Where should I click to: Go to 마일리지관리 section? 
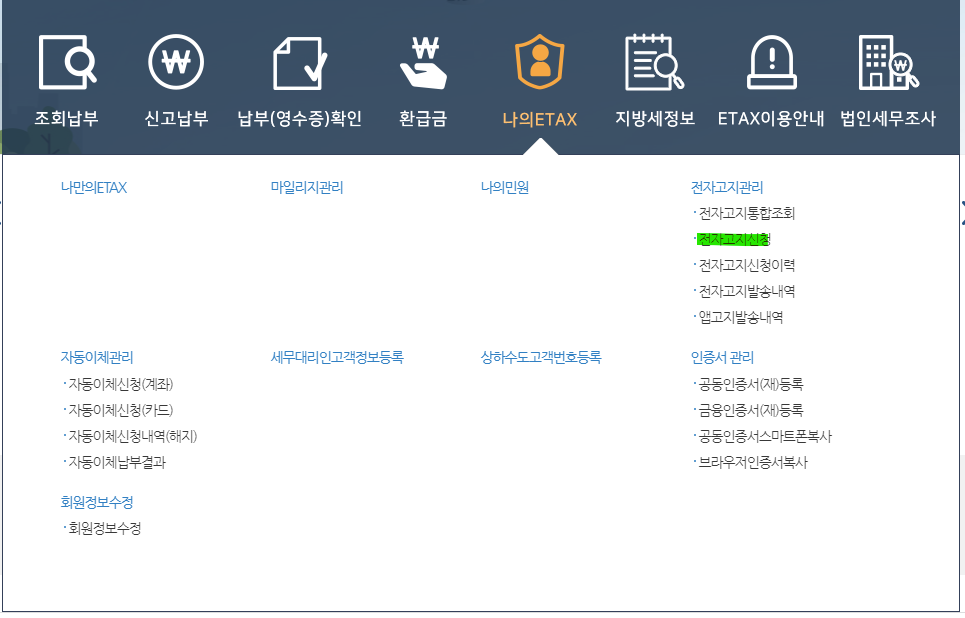pos(307,188)
